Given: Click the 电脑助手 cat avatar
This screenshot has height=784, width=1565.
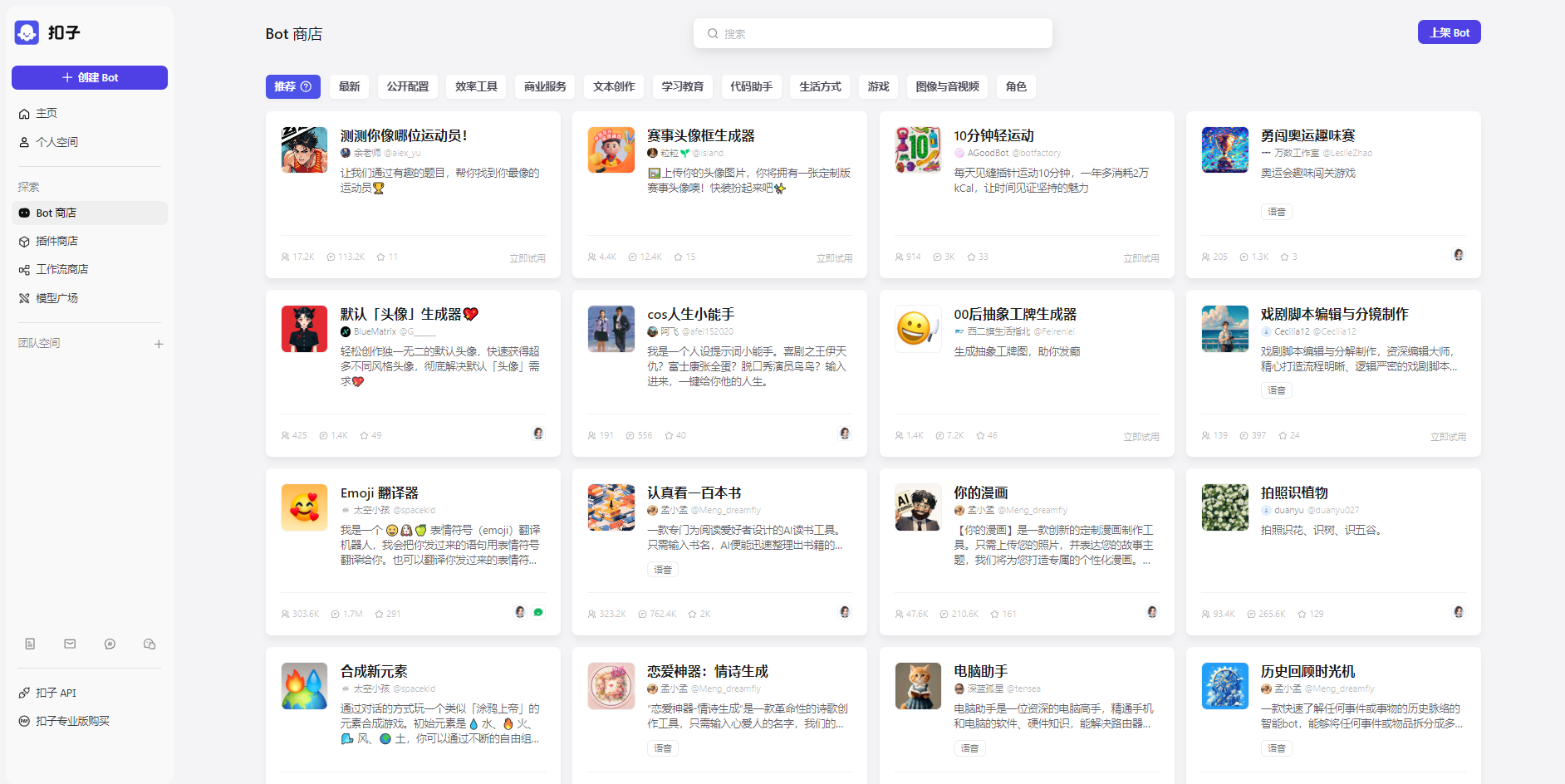Looking at the screenshot, I should point(918,685).
